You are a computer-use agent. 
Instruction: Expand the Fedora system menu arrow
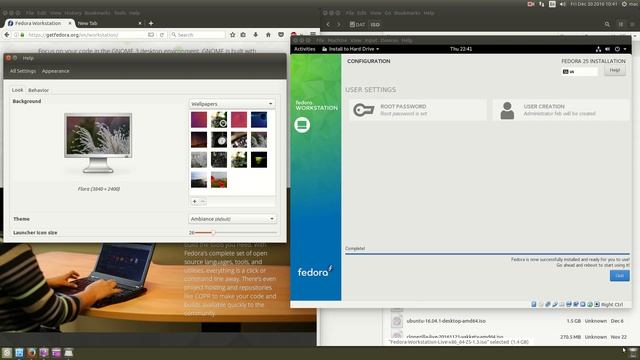[x=625, y=49]
